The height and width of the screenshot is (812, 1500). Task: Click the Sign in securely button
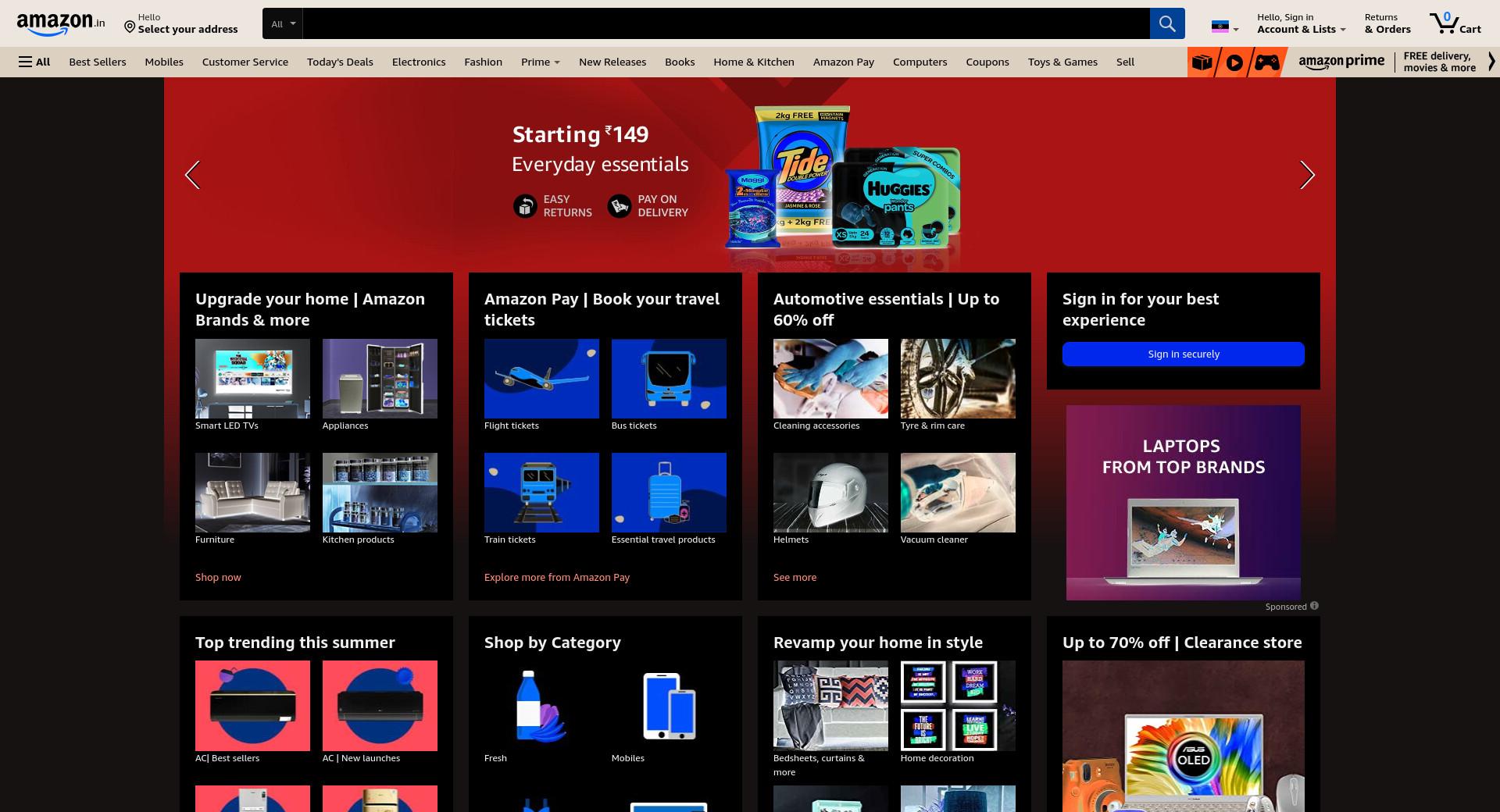[1184, 354]
